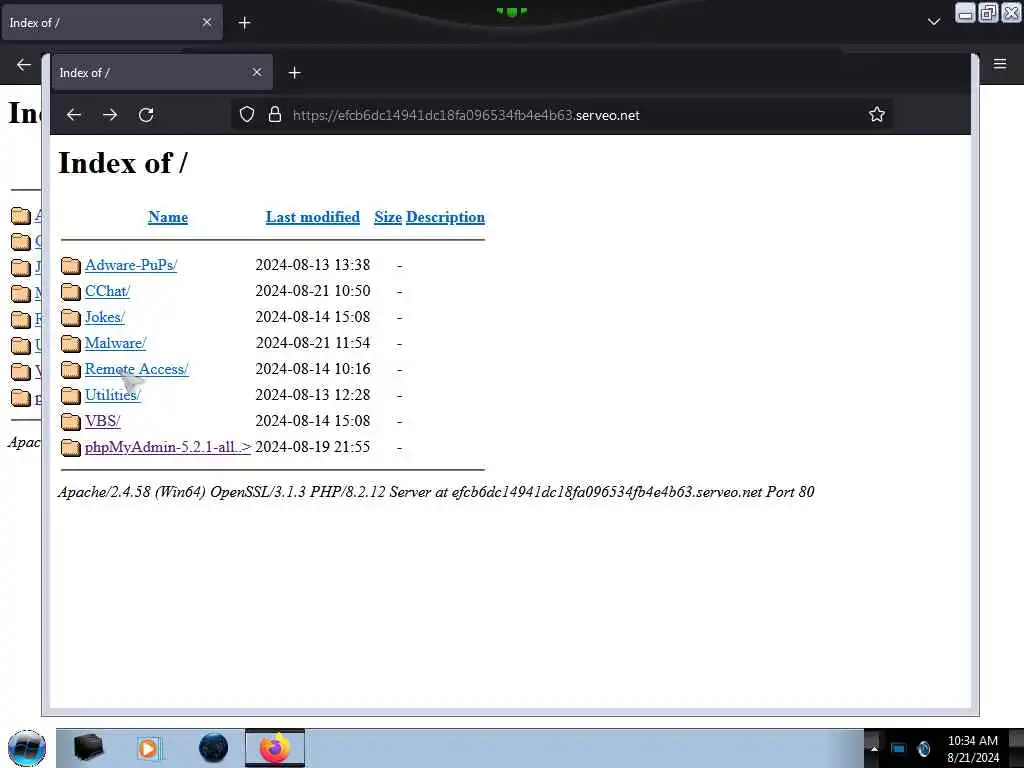Image resolution: width=1024 pixels, height=768 pixels.
Task: Select the background window's Index of / tab
Action: point(112,23)
